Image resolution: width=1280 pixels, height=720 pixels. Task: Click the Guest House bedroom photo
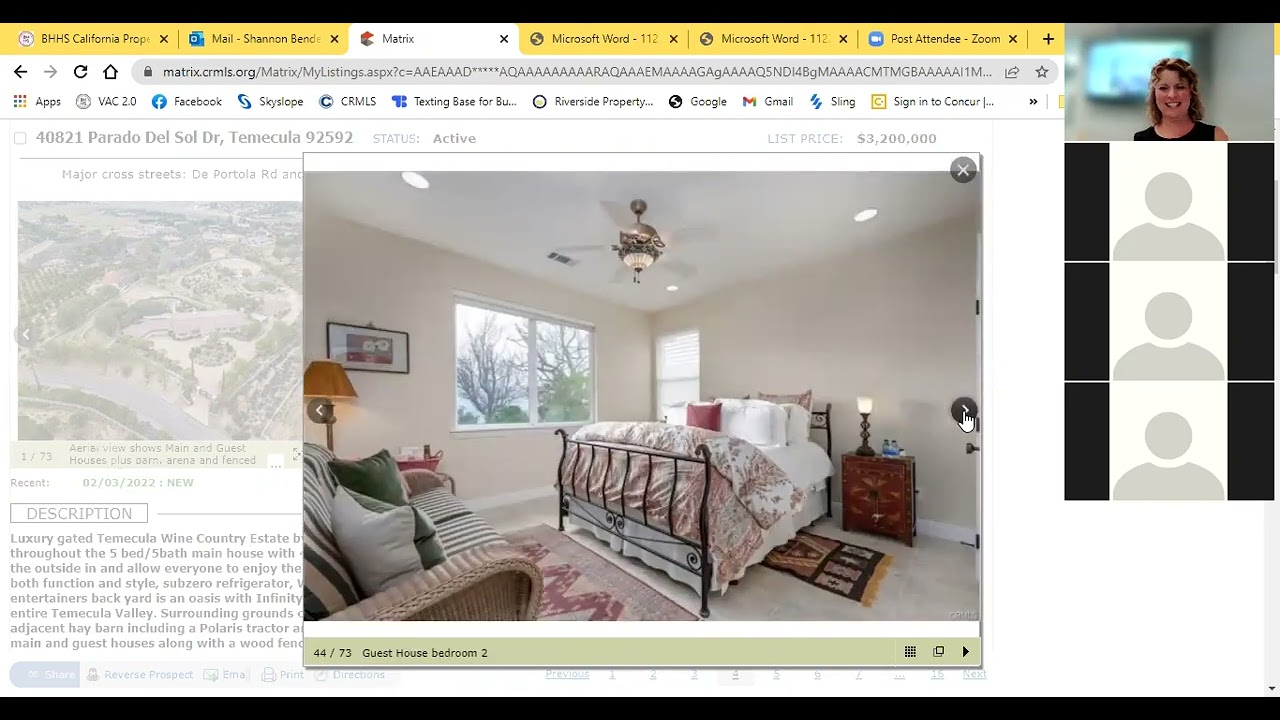[642, 396]
